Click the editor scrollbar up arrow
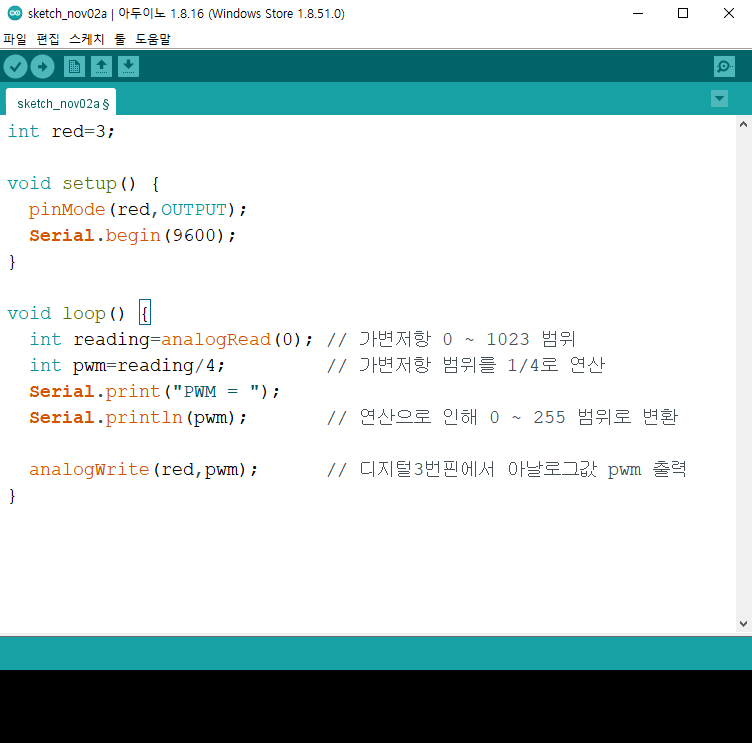The height and width of the screenshot is (743, 752). [x=743, y=124]
